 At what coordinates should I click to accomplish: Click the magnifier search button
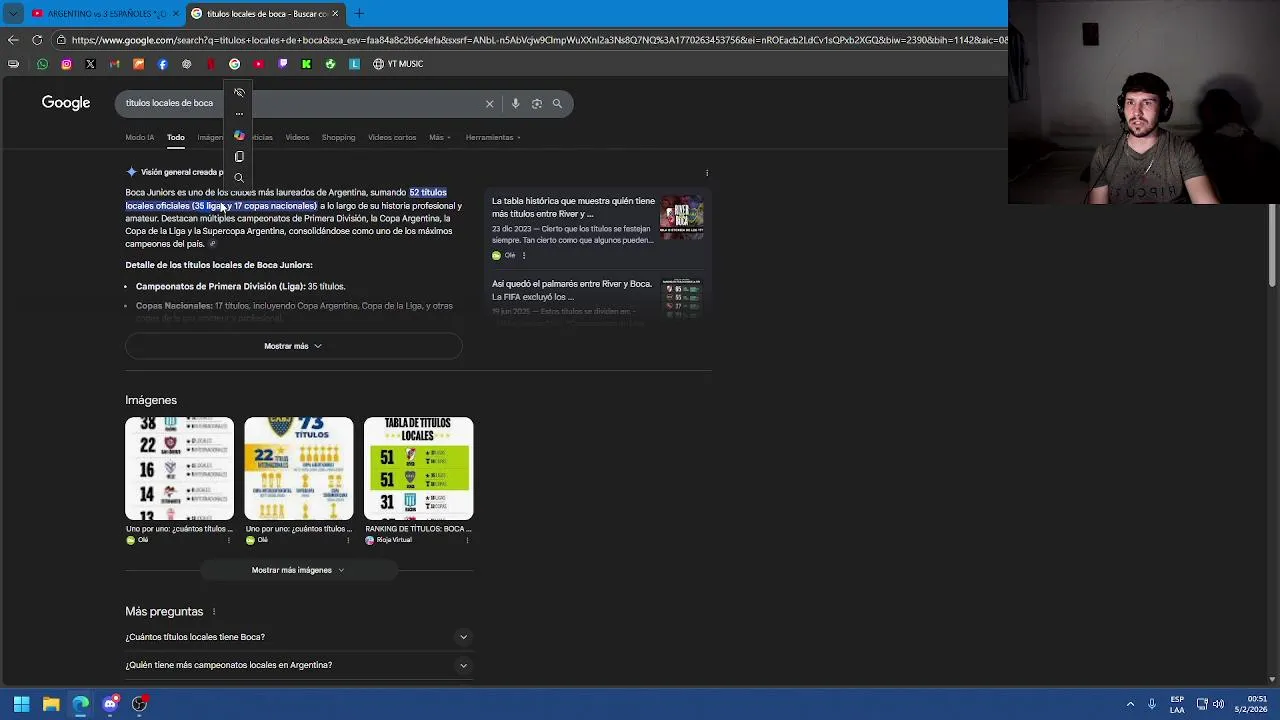[557, 103]
